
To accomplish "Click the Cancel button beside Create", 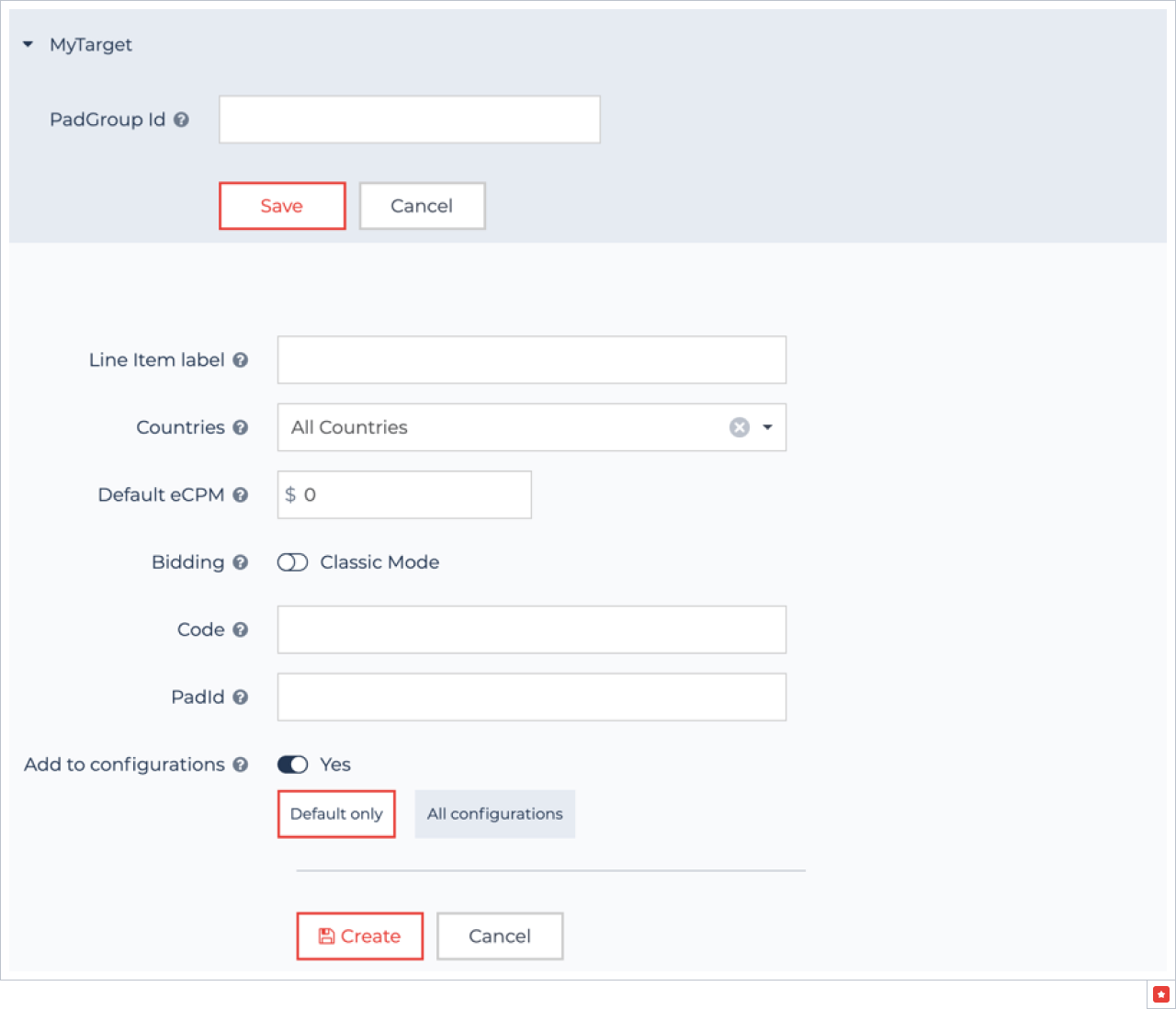I will (x=500, y=936).
